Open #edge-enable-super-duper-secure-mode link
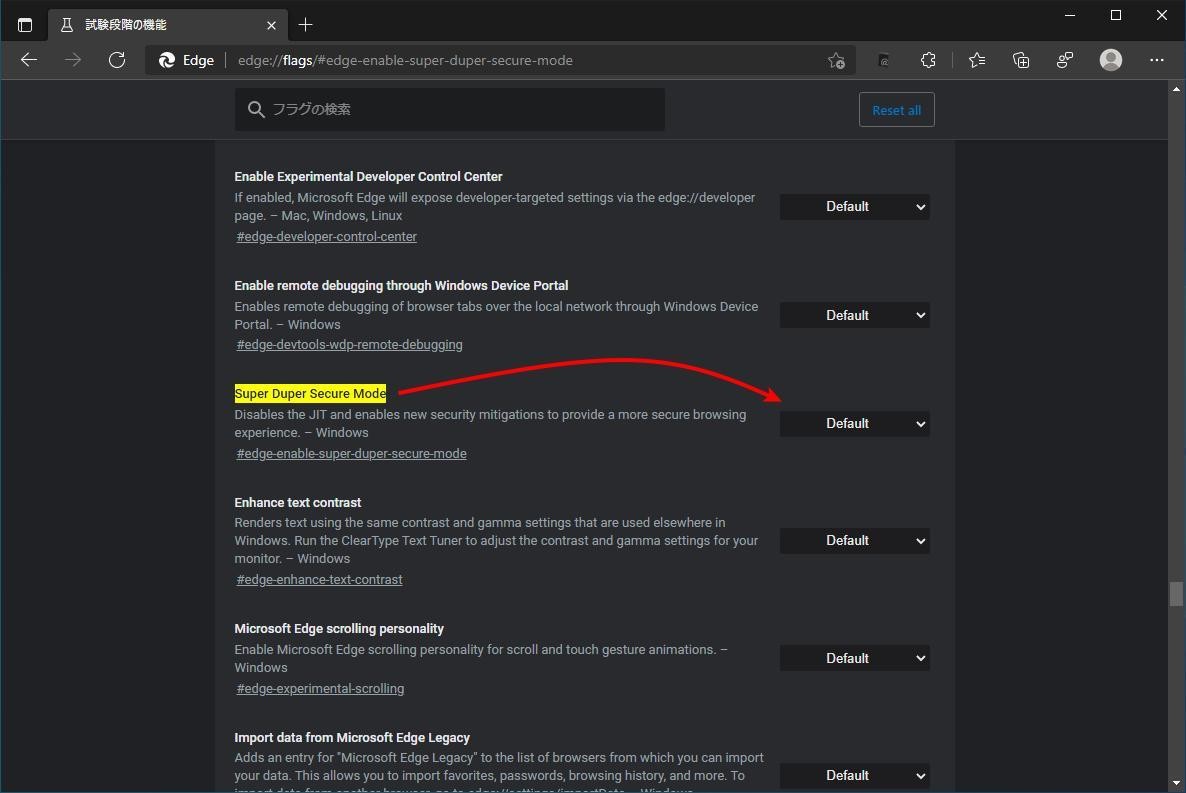The height and width of the screenshot is (793, 1186). click(352, 454)
